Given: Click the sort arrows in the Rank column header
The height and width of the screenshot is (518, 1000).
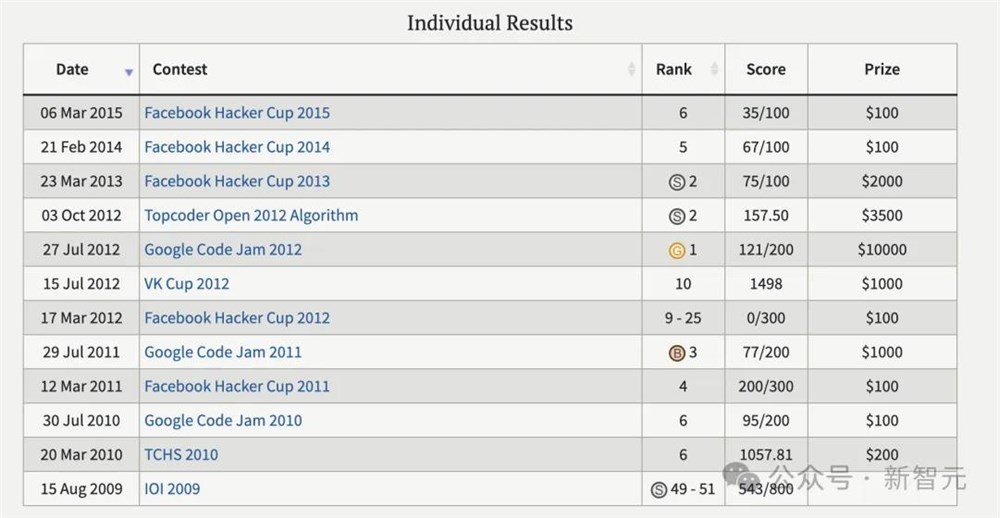Looking at the screenshot, I should tap(714, 69).
